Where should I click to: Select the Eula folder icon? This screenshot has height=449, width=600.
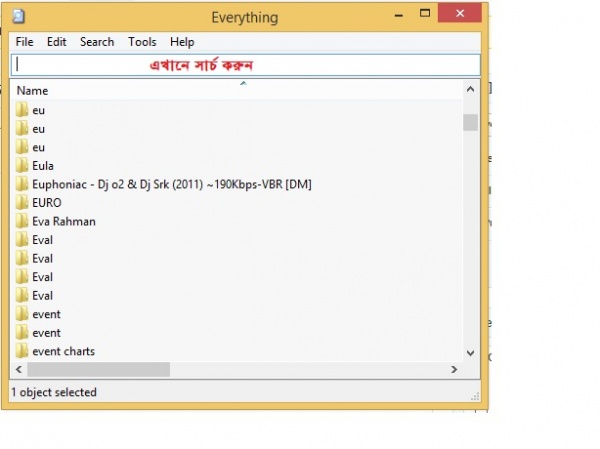coord(22,166)
